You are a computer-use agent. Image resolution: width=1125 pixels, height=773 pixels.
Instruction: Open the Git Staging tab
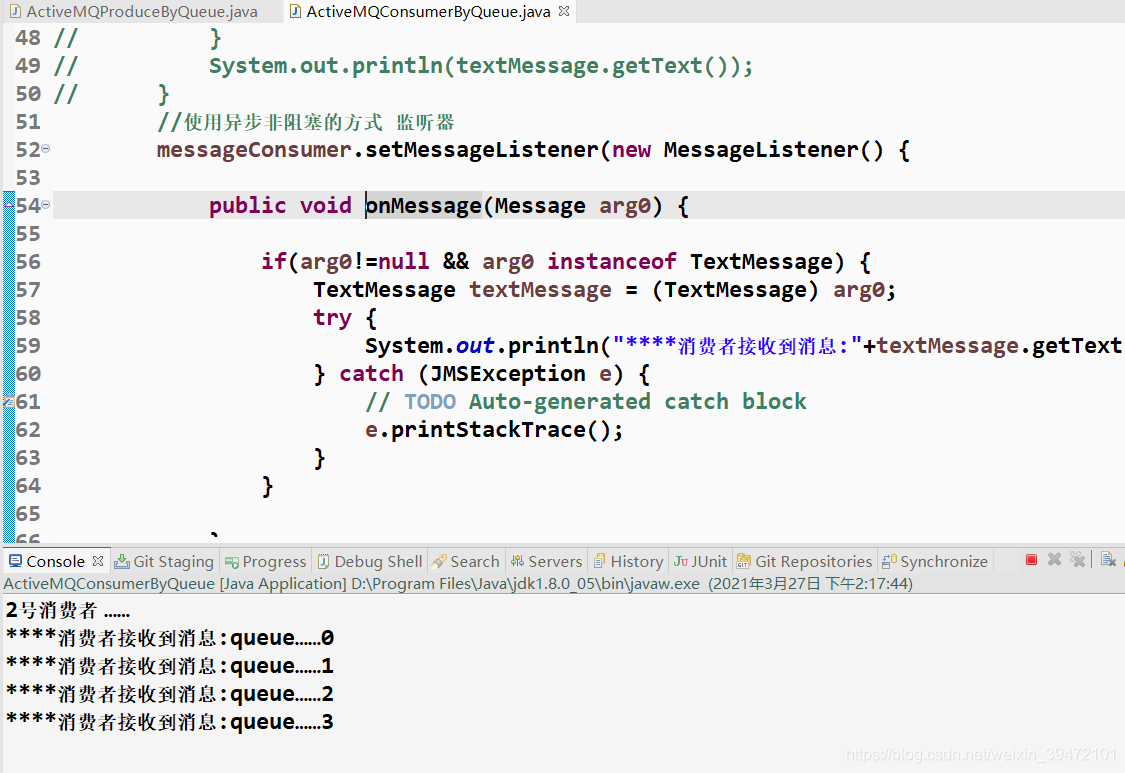pos(164,561)
